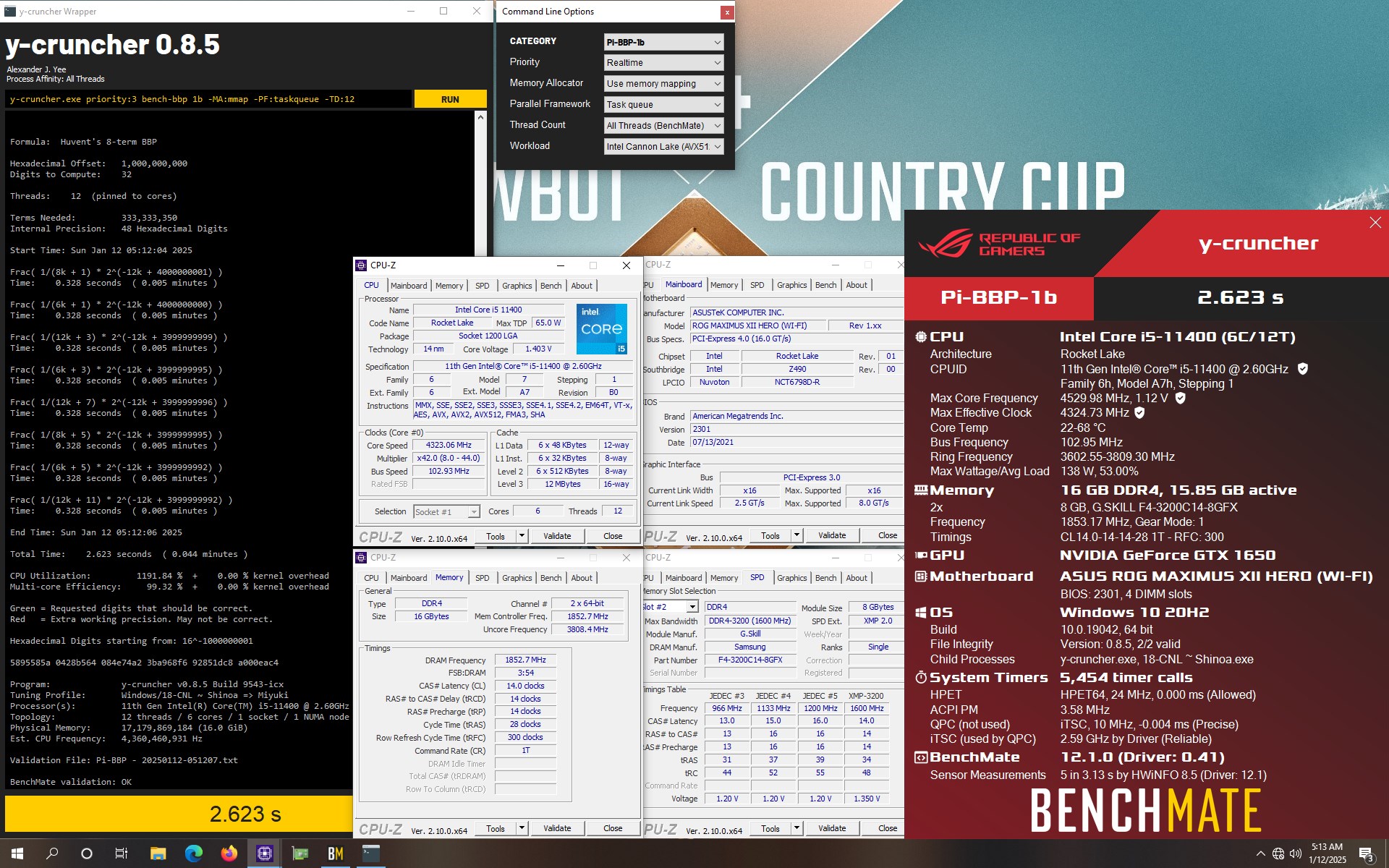Expand the Memory Allocator dropdown
The width and height of the screenshot is (1389, 868).
click(x=663, y=84)
